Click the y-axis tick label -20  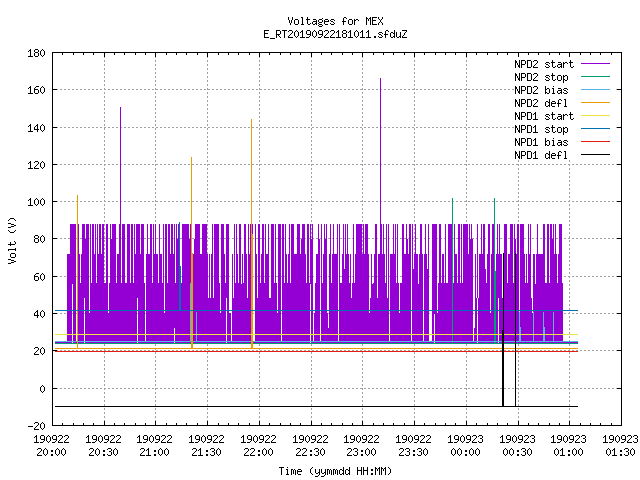point(36,426)
